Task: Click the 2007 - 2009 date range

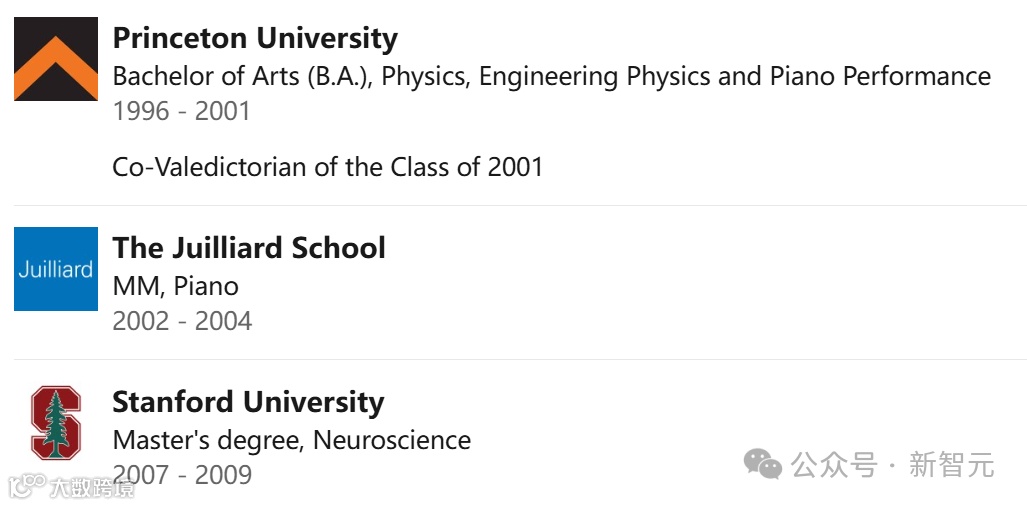Action: [x=182, y=475]
